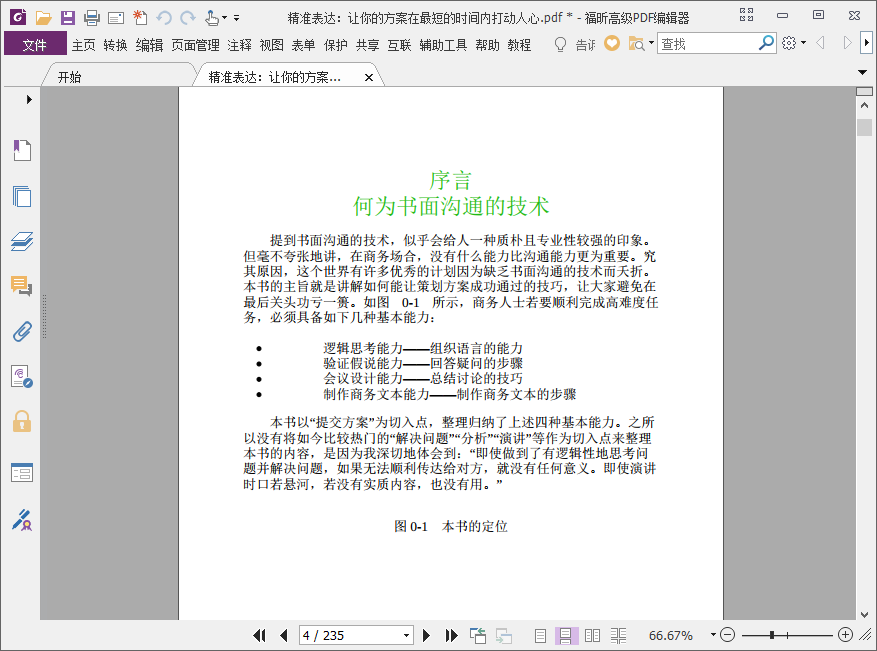The image size is (877, 651).
Task: Expand the left navigation panel arrow
Action: click(29, 100)
